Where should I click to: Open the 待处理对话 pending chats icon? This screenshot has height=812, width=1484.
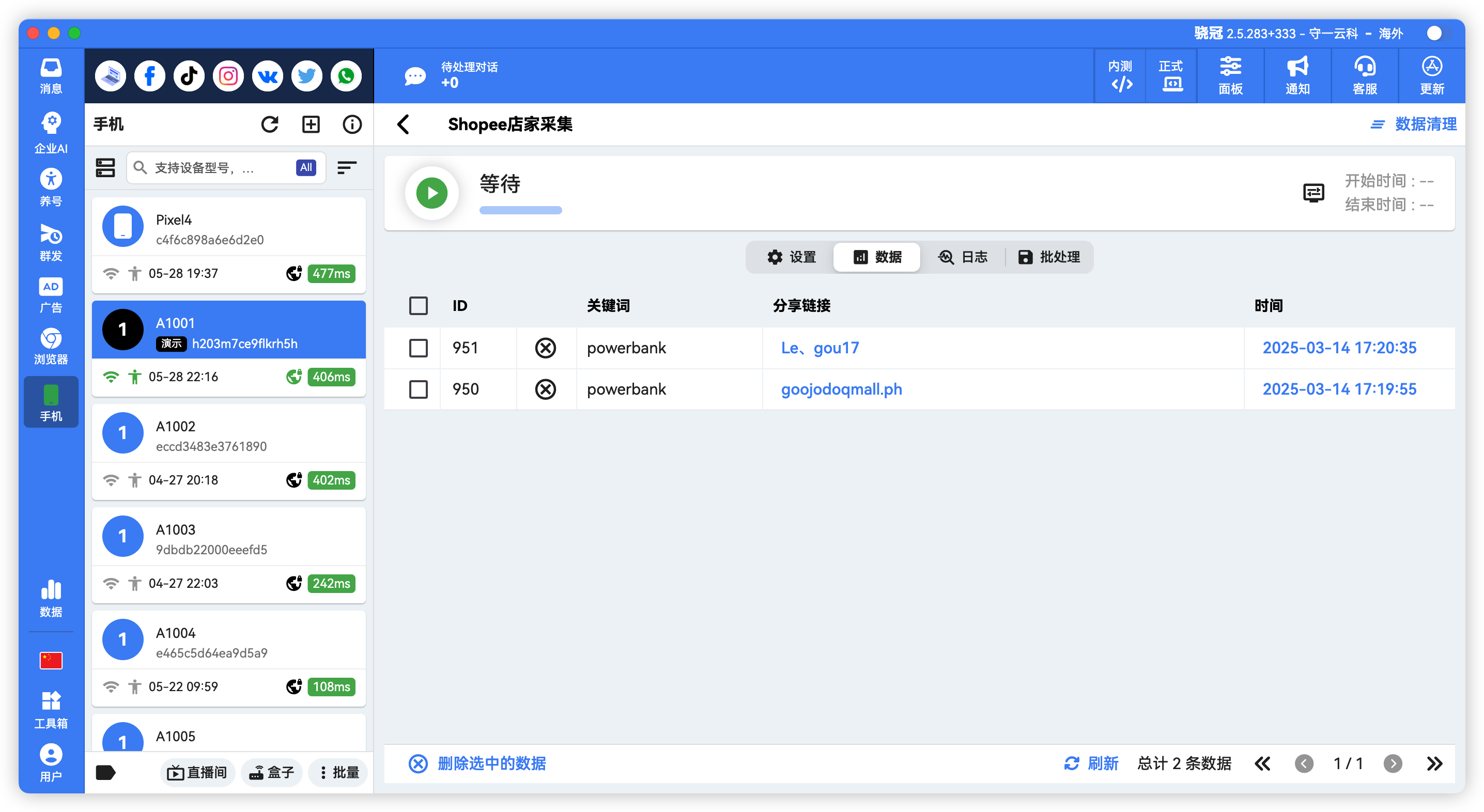coord(415,75)
